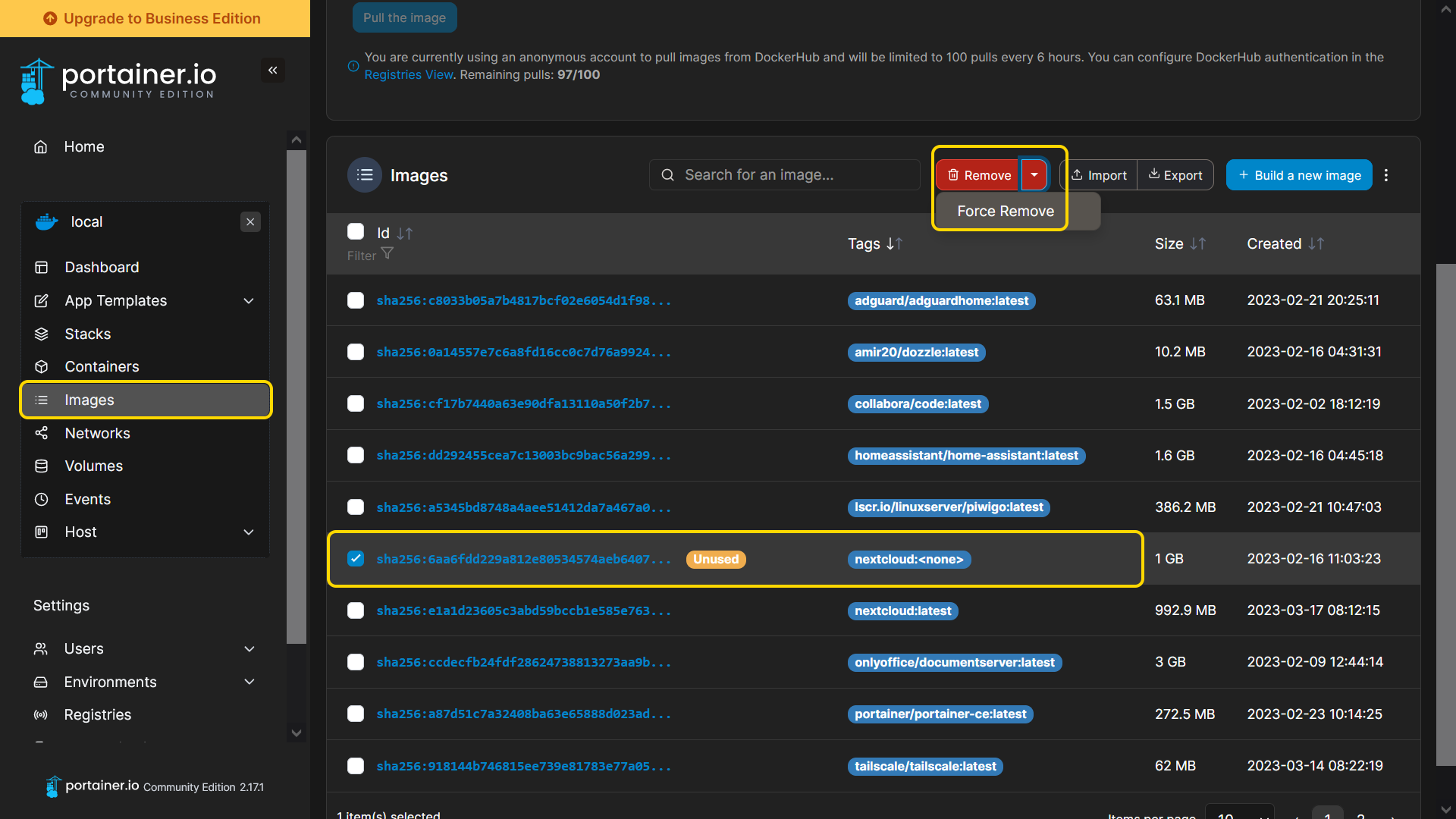Uncheck the nextcloud:<none> image row
Screen dimensions: 1456x819
tap(356, 559)
